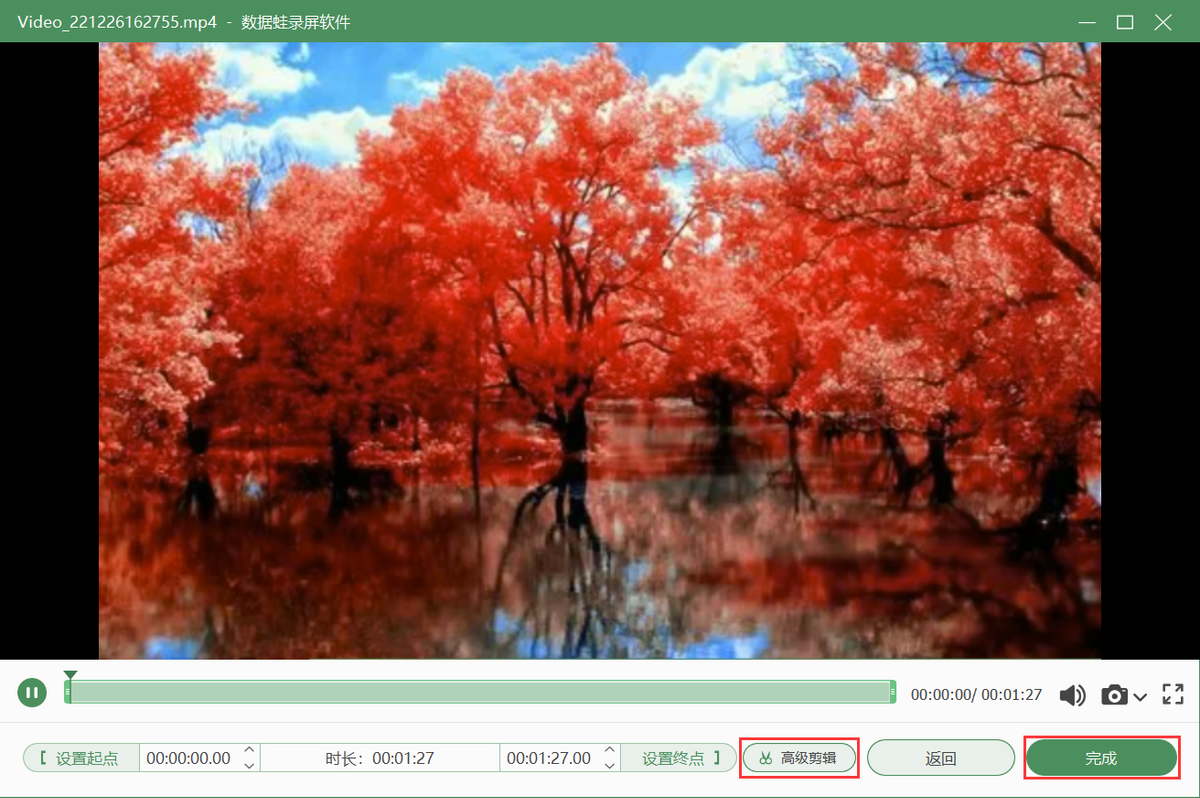The width and height of the screenshot is (1200, 798).
Task: Increase the end time with up arrow
Action: tap(610, 751)
